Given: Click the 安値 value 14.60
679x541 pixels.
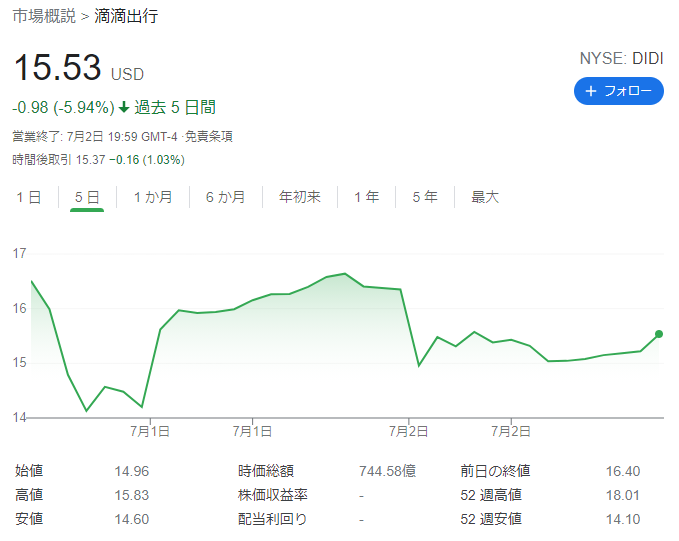Looking at the screenshot, I should coord(132,519).
